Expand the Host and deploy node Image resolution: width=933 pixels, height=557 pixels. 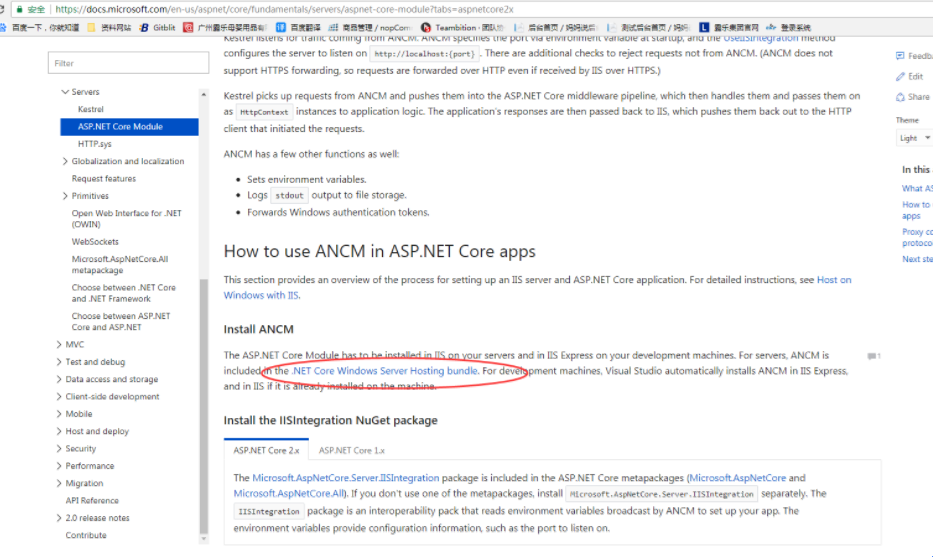pos(58,431)
